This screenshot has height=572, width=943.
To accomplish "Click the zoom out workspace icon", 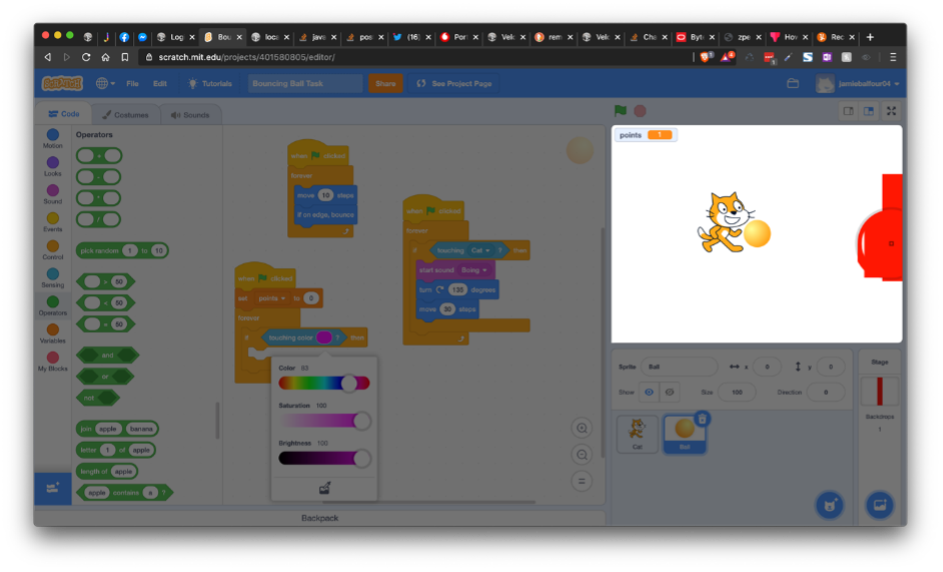I will pos(582,455).
